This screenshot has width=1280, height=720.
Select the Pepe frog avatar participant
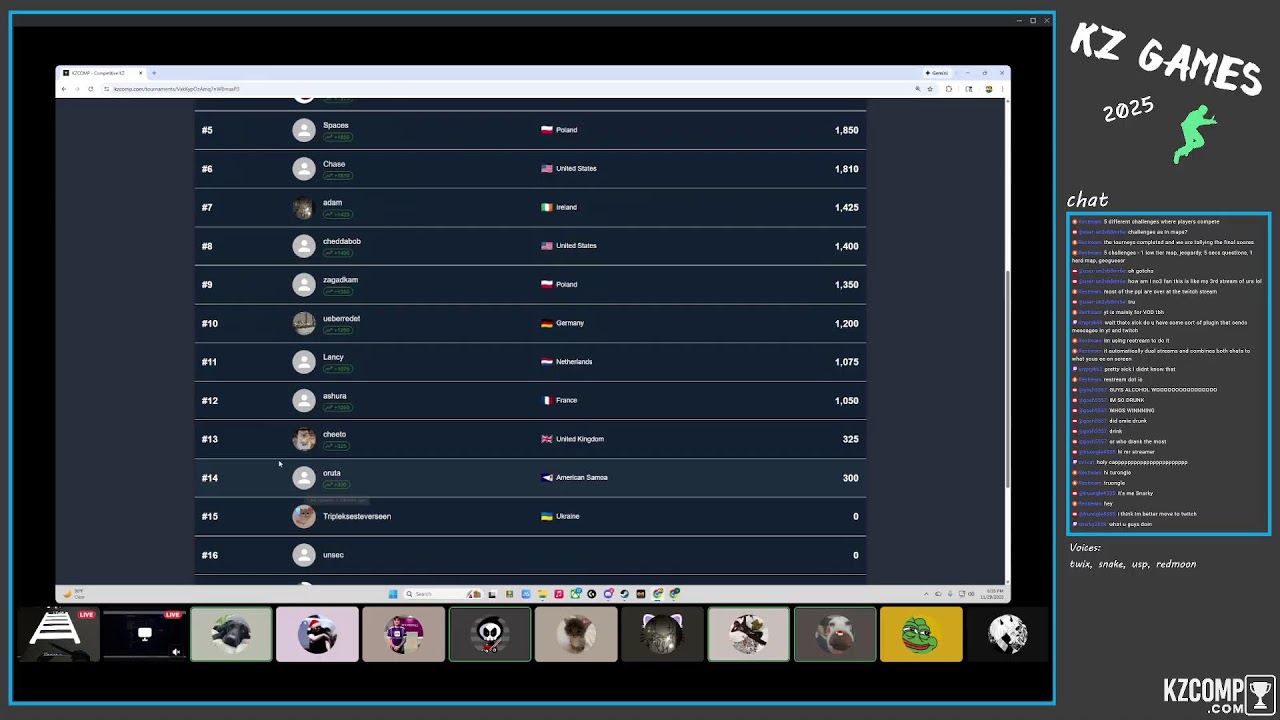(921, 634)
